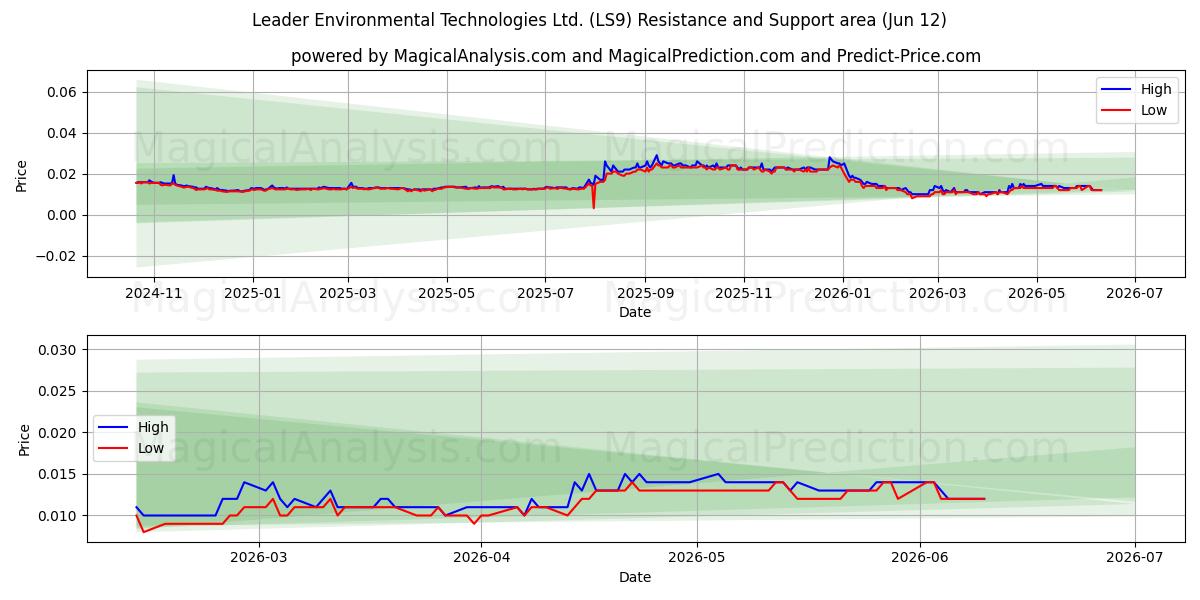Click the '0.010' y-axis label on bottom chart
This screenshot has width=1200, height=600.
pos(59,516)
